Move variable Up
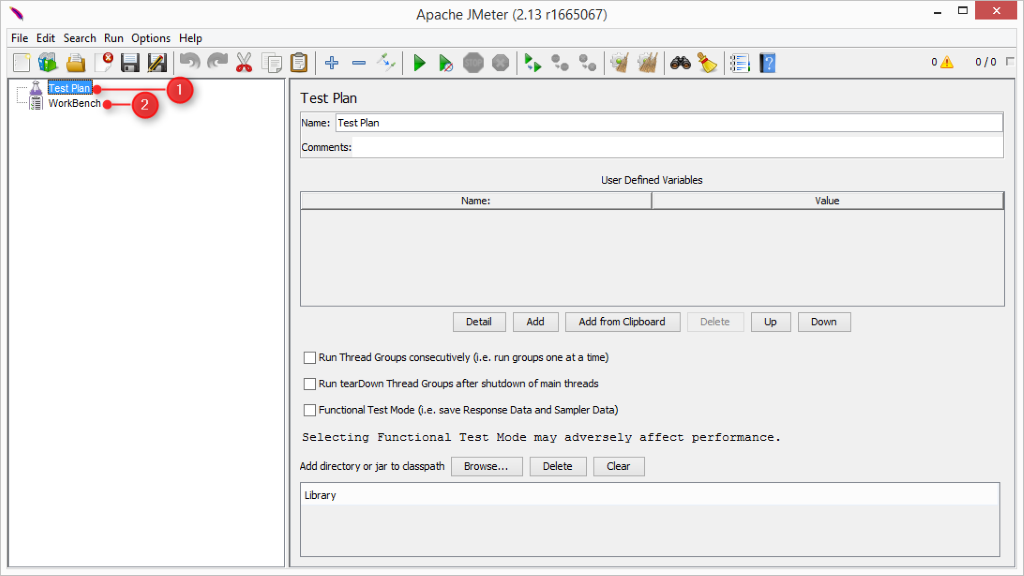 click(771, 322)
